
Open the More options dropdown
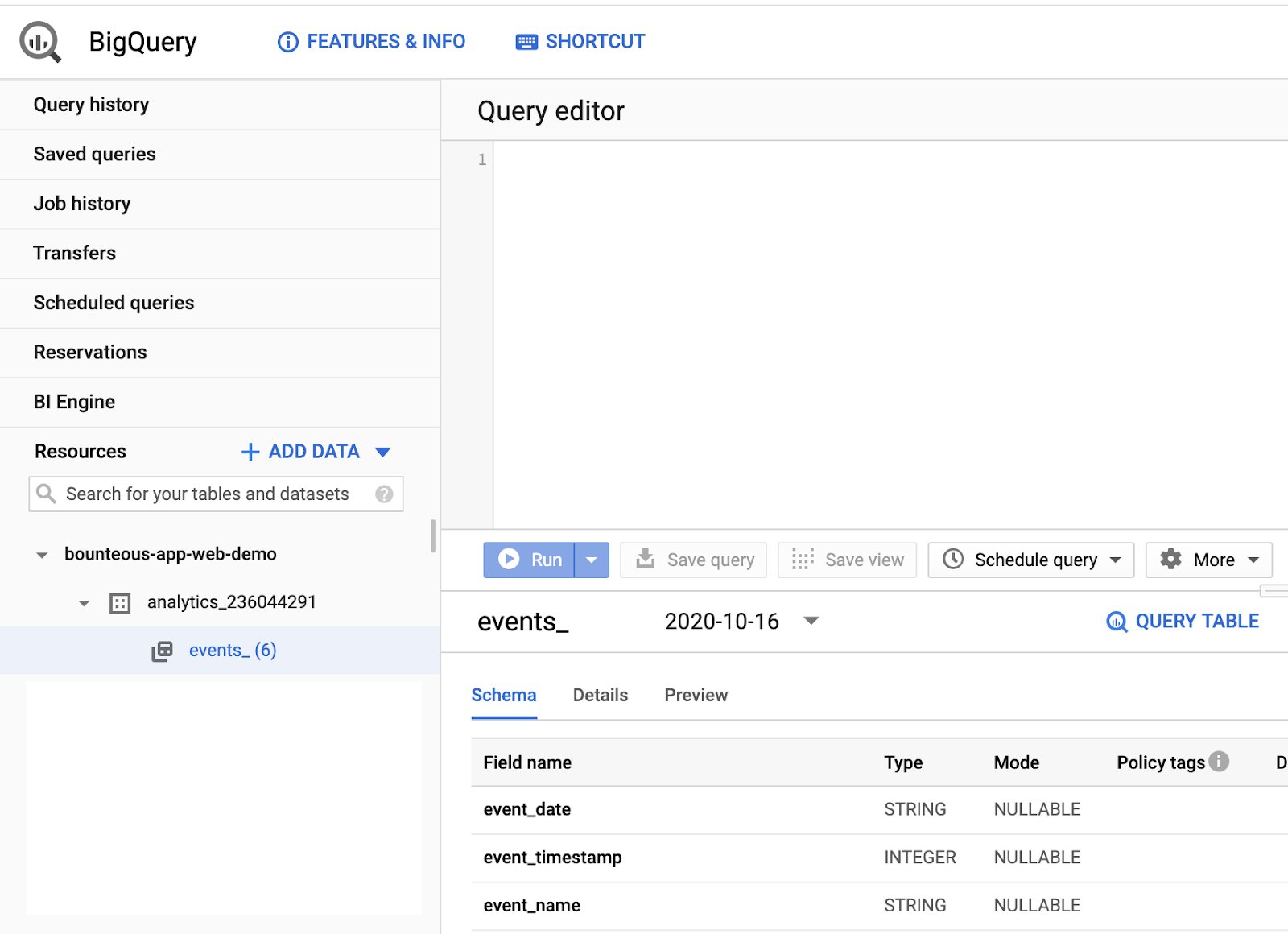pyautogui.click(x=1209, y=560)
